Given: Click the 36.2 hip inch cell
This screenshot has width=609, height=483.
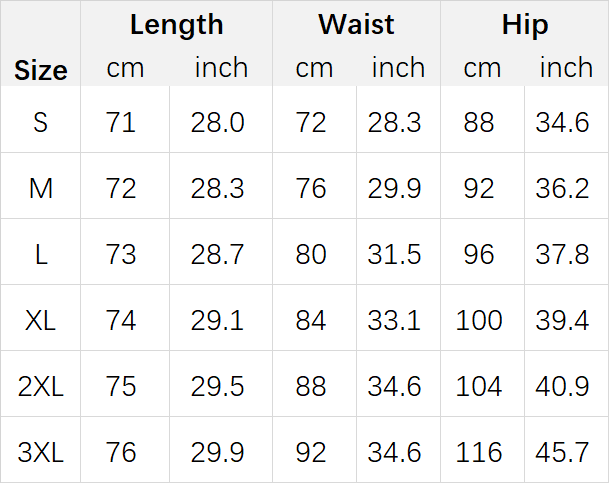Looking at the screenshot, I should click(562, 188).
